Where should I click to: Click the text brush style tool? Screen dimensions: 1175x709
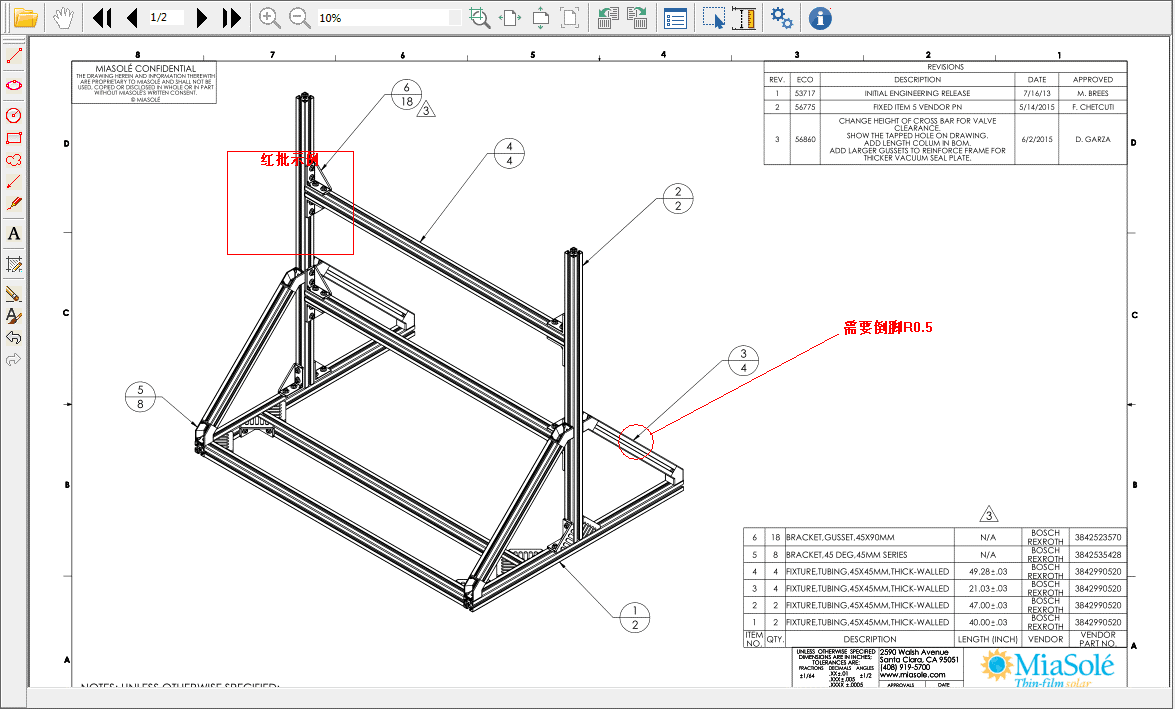click(13, 316)
